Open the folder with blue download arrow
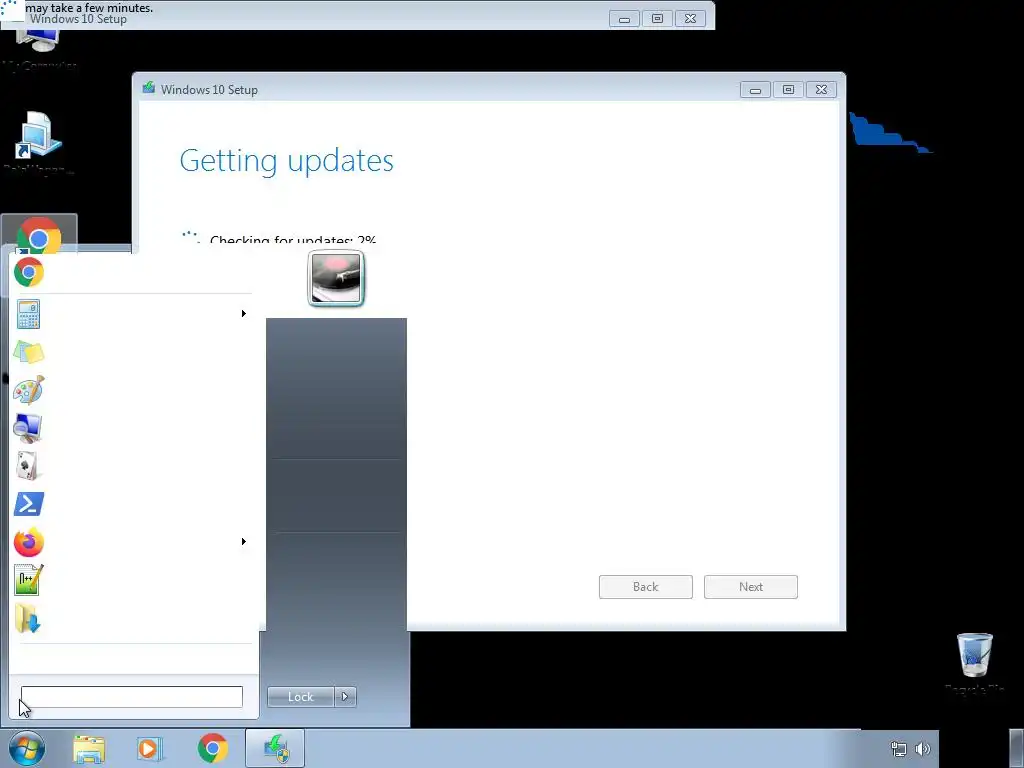This screenshot has width=1024, height=768. tap(28, 618)
